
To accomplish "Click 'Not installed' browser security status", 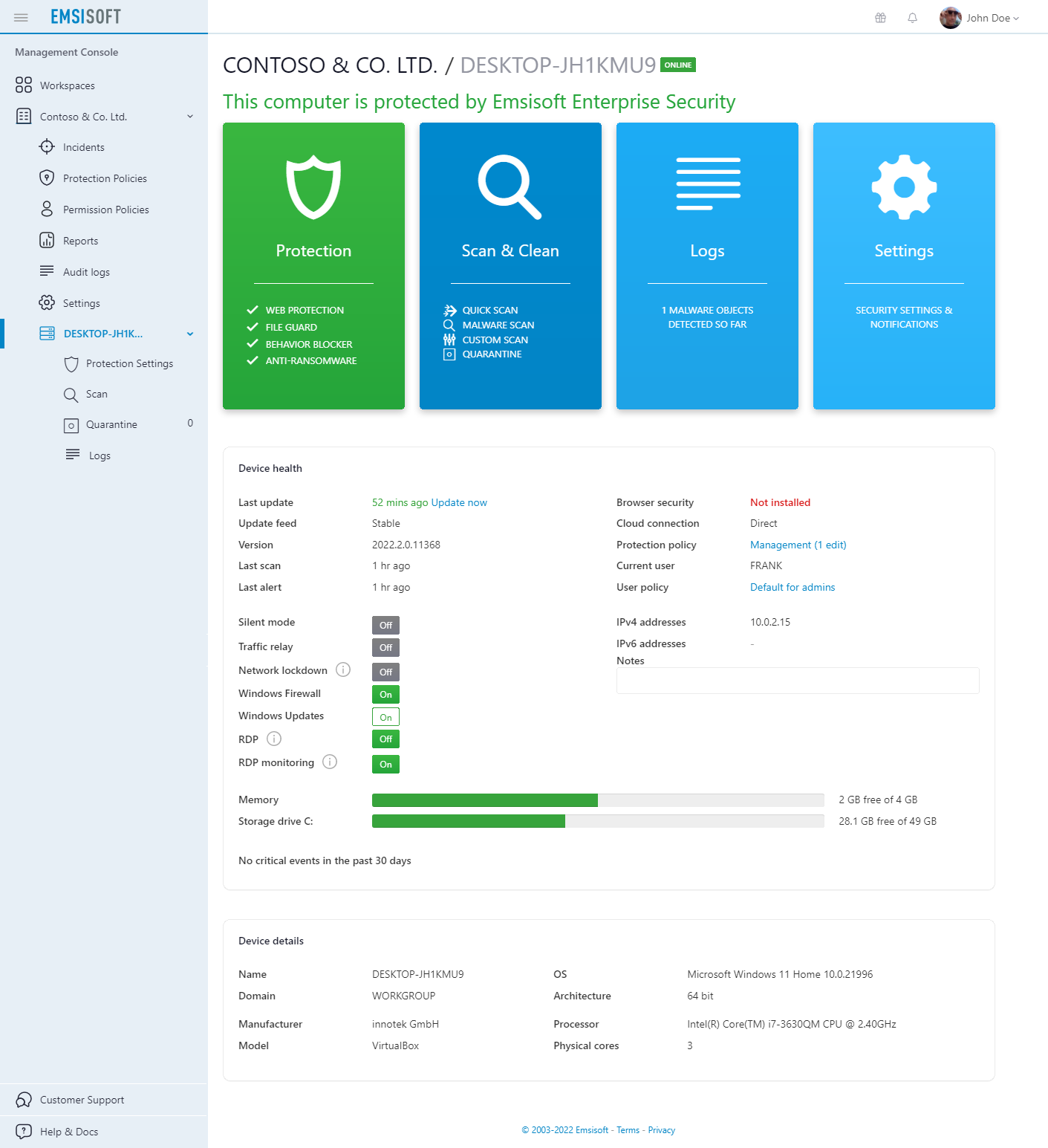I will [780, 502].
